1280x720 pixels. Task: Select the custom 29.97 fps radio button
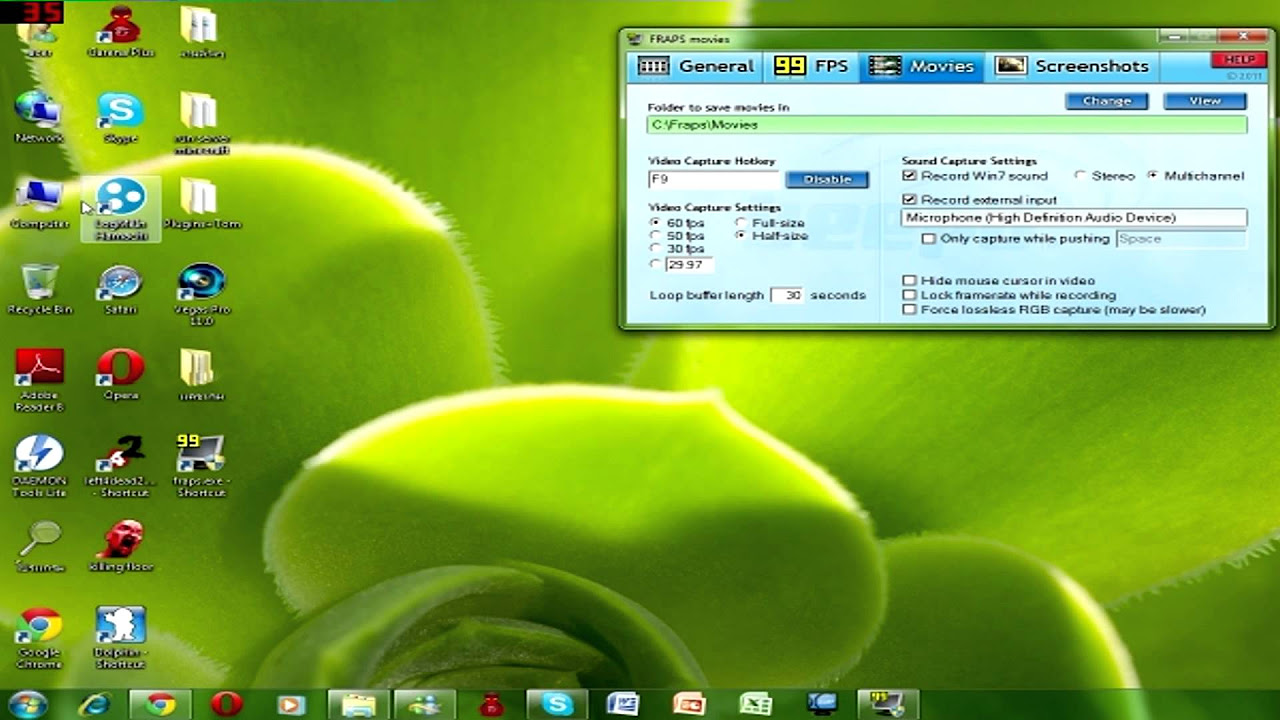[x=655, y=264]
